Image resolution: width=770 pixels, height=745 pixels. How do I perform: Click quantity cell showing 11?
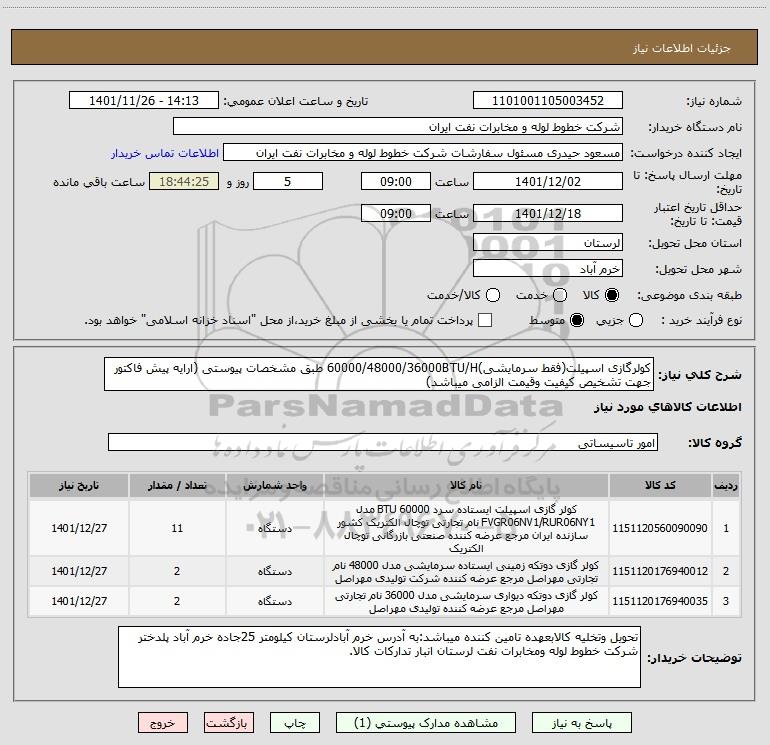pos(177,528)
